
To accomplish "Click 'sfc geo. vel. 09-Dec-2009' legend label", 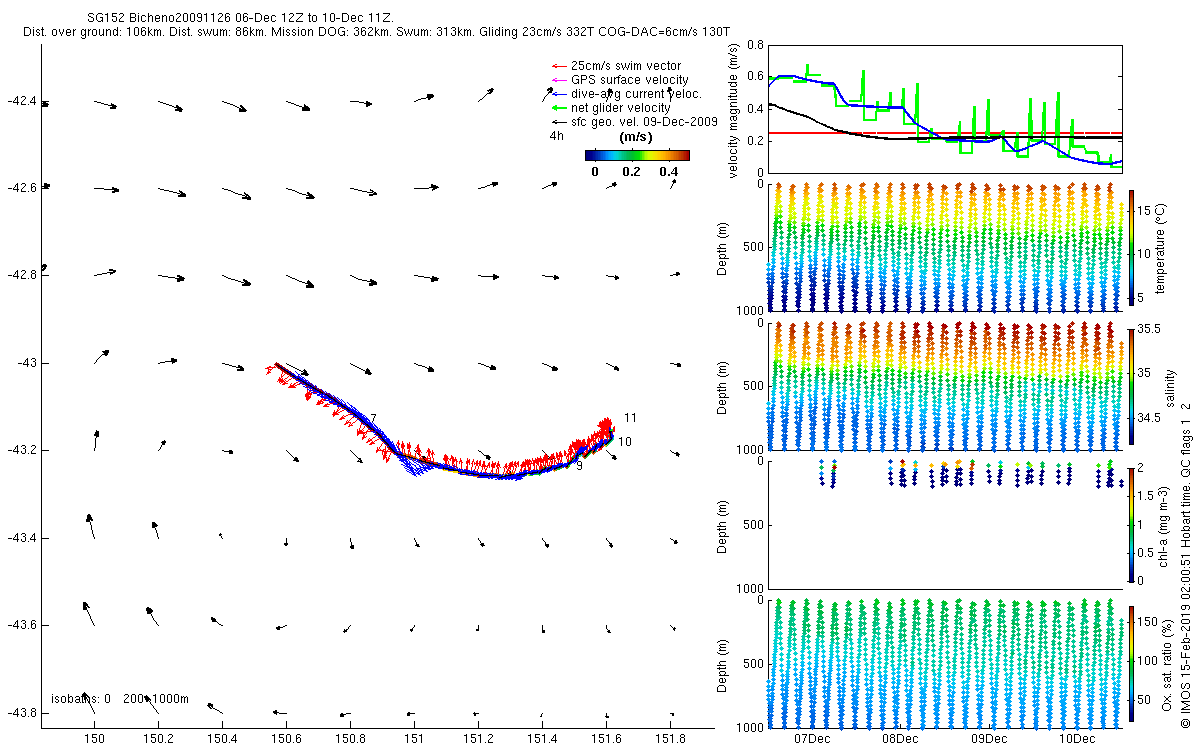I will pos(644,121).
